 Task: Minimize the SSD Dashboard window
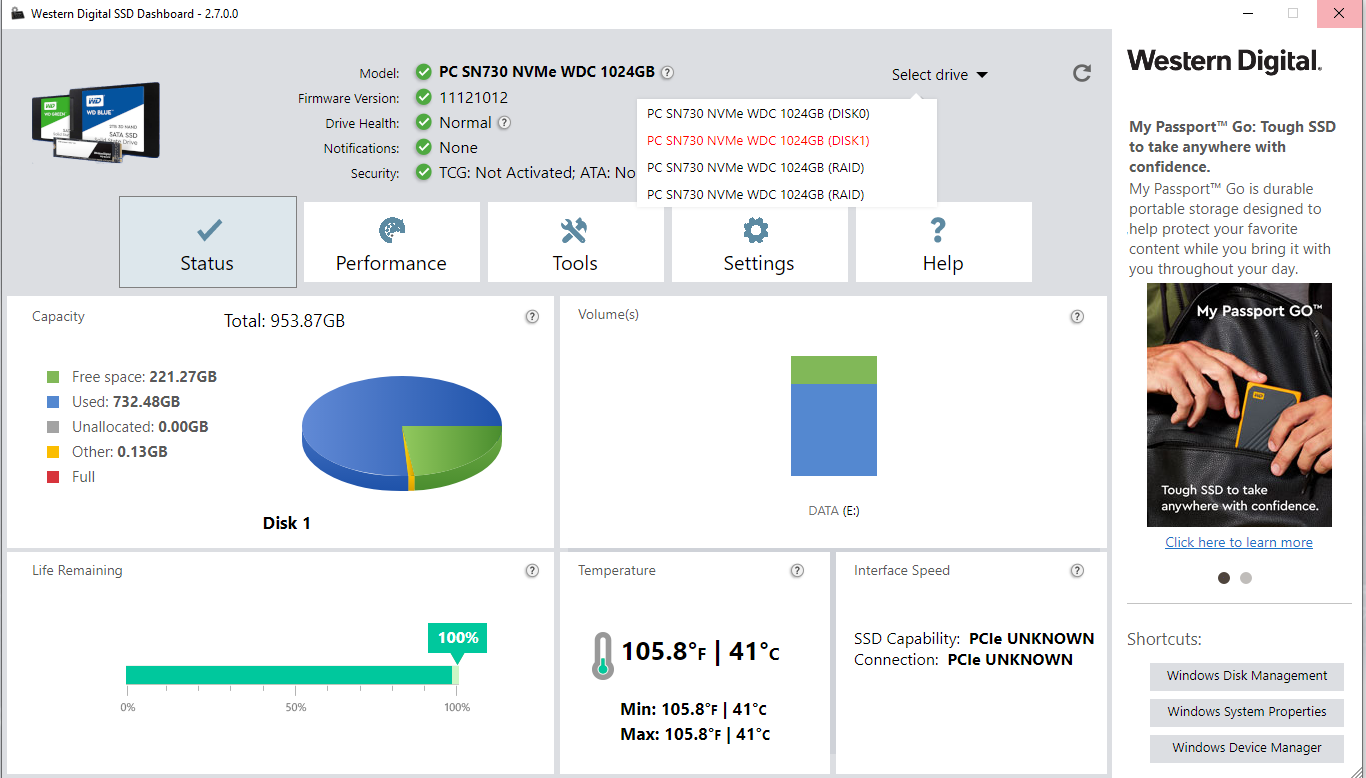[x=1247, y=14]
